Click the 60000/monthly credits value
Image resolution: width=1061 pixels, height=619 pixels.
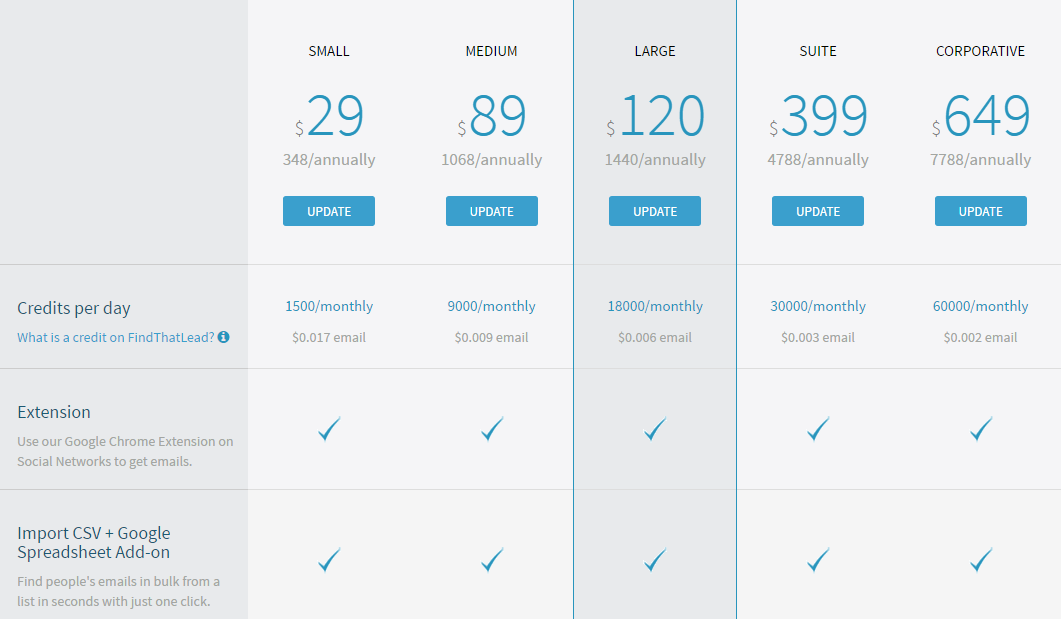coord(980,306)
